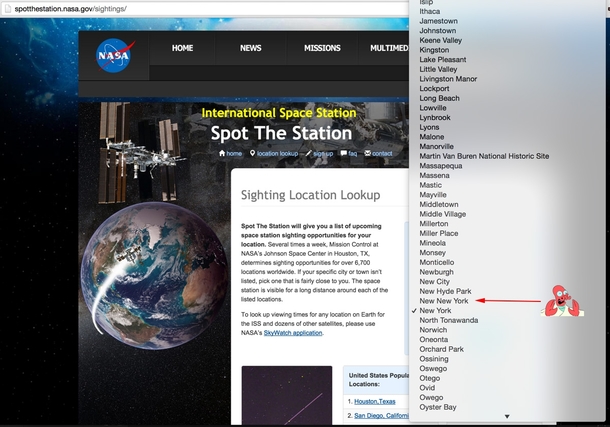Open the faq link
The width and height of the screenshot is (610, 427).
point(349,154)
